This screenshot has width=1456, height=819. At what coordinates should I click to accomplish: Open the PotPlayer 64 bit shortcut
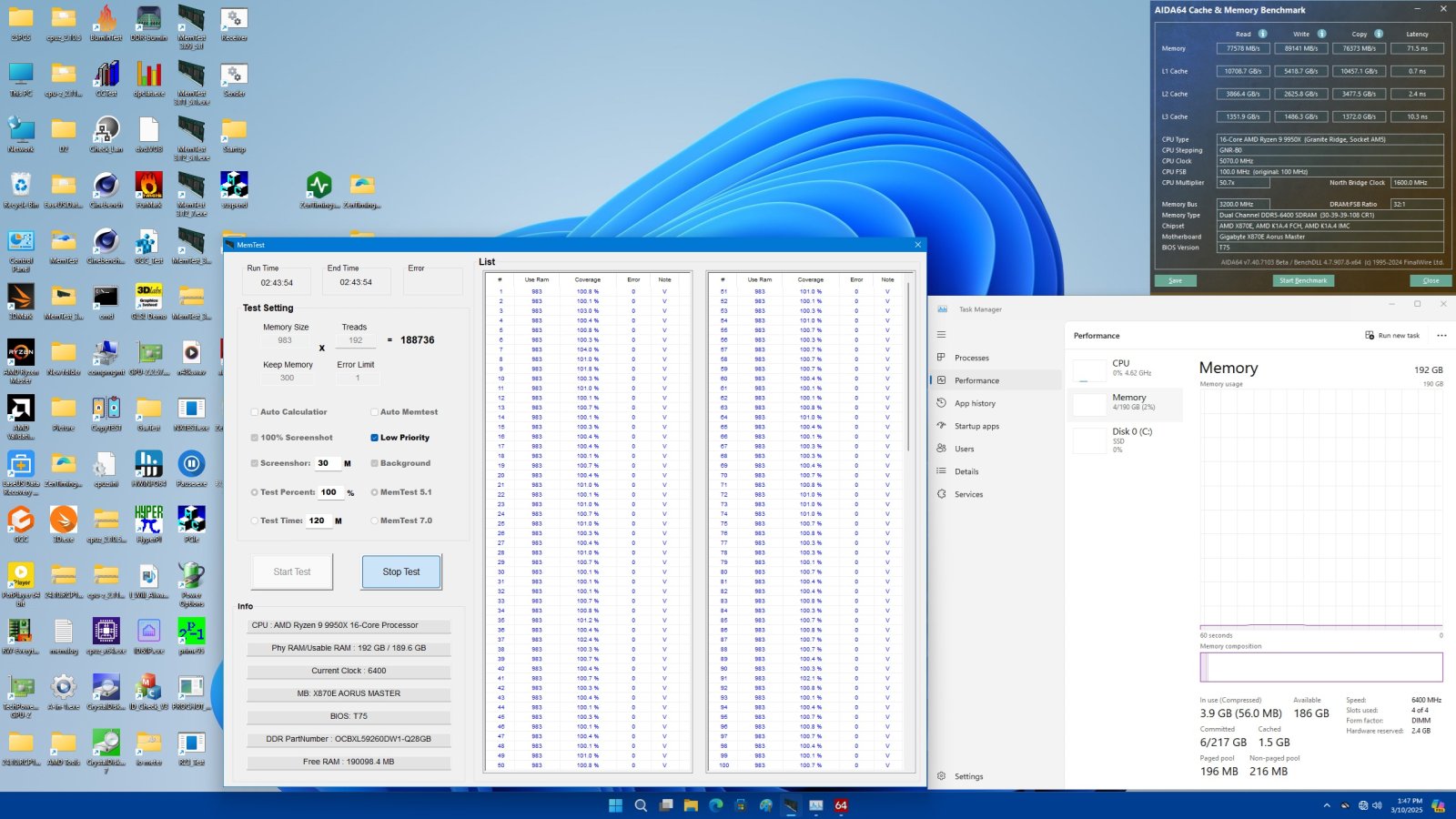point(20,584)
